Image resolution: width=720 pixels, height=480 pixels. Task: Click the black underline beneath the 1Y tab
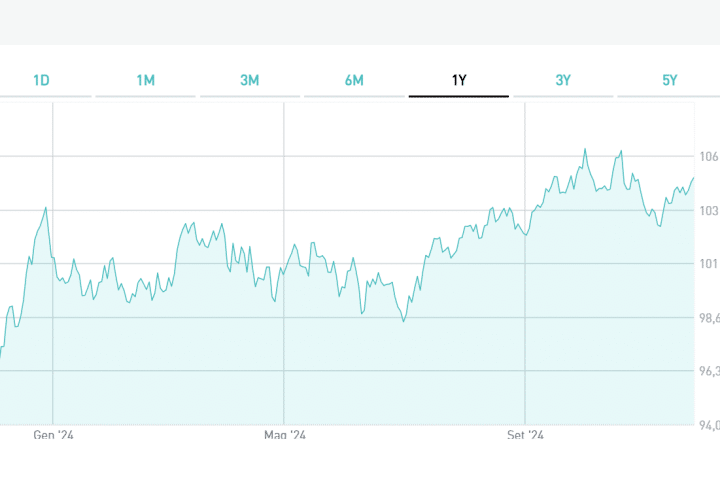(459, 96)
